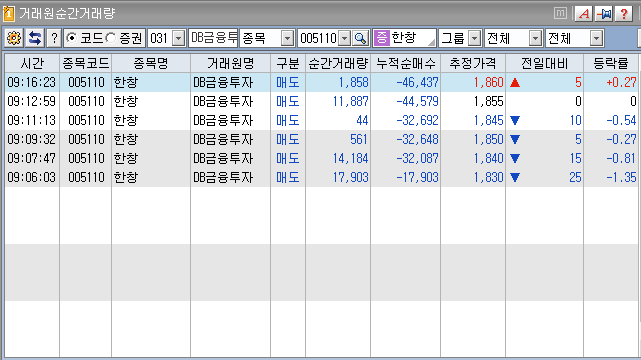Screen dimensions: 641x360
Task: Click the 종목명 column header
Action: [151, 63]
